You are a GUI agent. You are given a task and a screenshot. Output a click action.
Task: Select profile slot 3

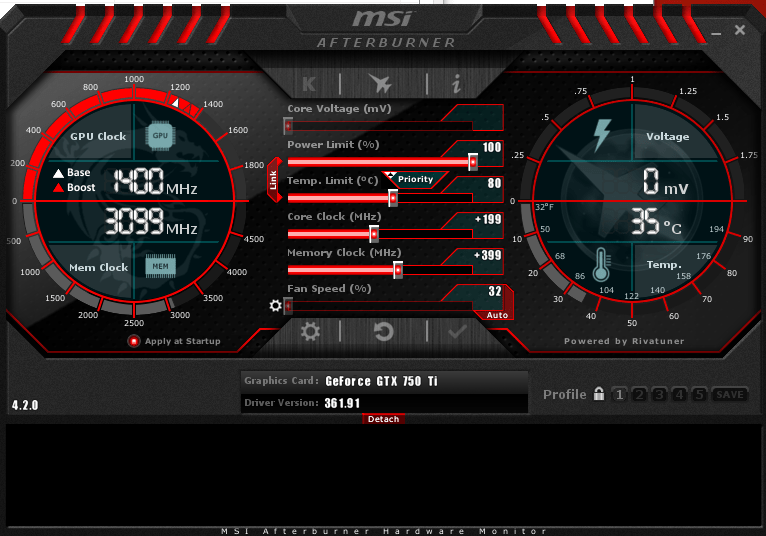click(660, 394)
